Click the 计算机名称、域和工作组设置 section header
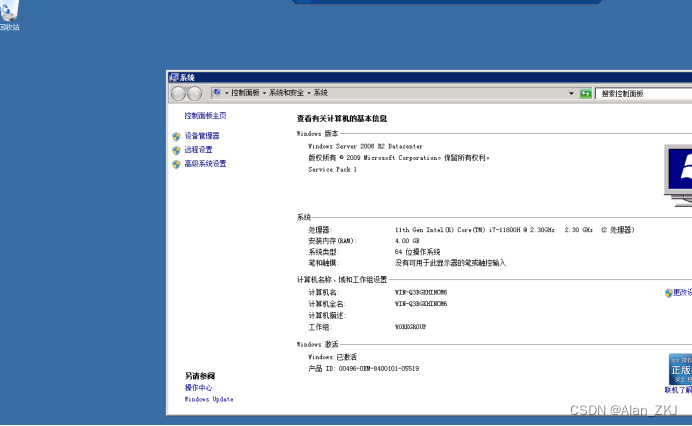Screen dimensions: 692x426 pos(342,280)
